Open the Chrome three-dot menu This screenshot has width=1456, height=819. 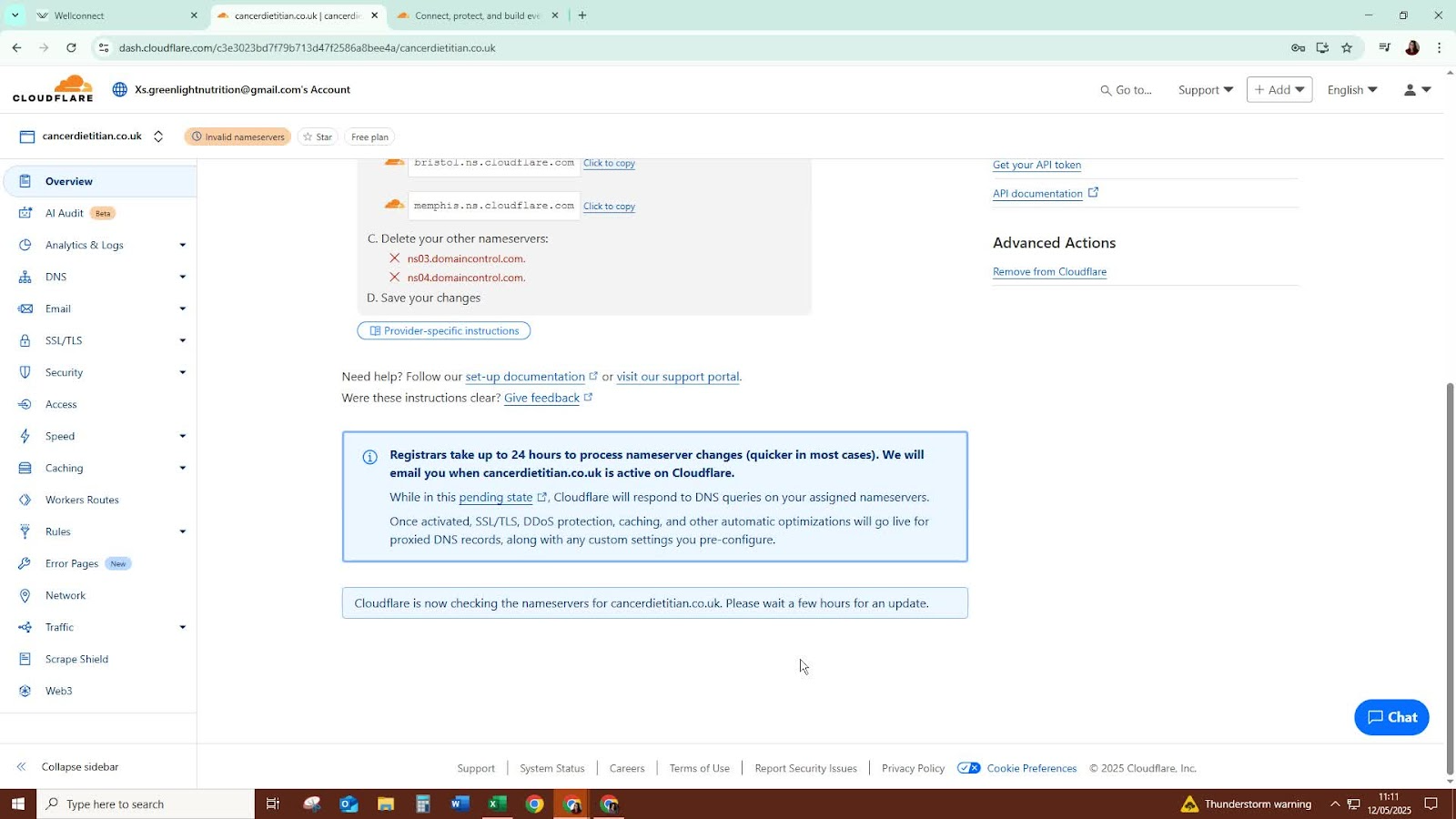(x=1439, y=47)
